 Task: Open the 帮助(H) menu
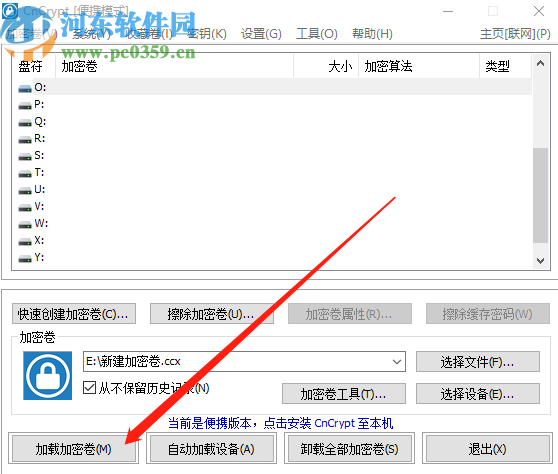[x=372, y=34]
